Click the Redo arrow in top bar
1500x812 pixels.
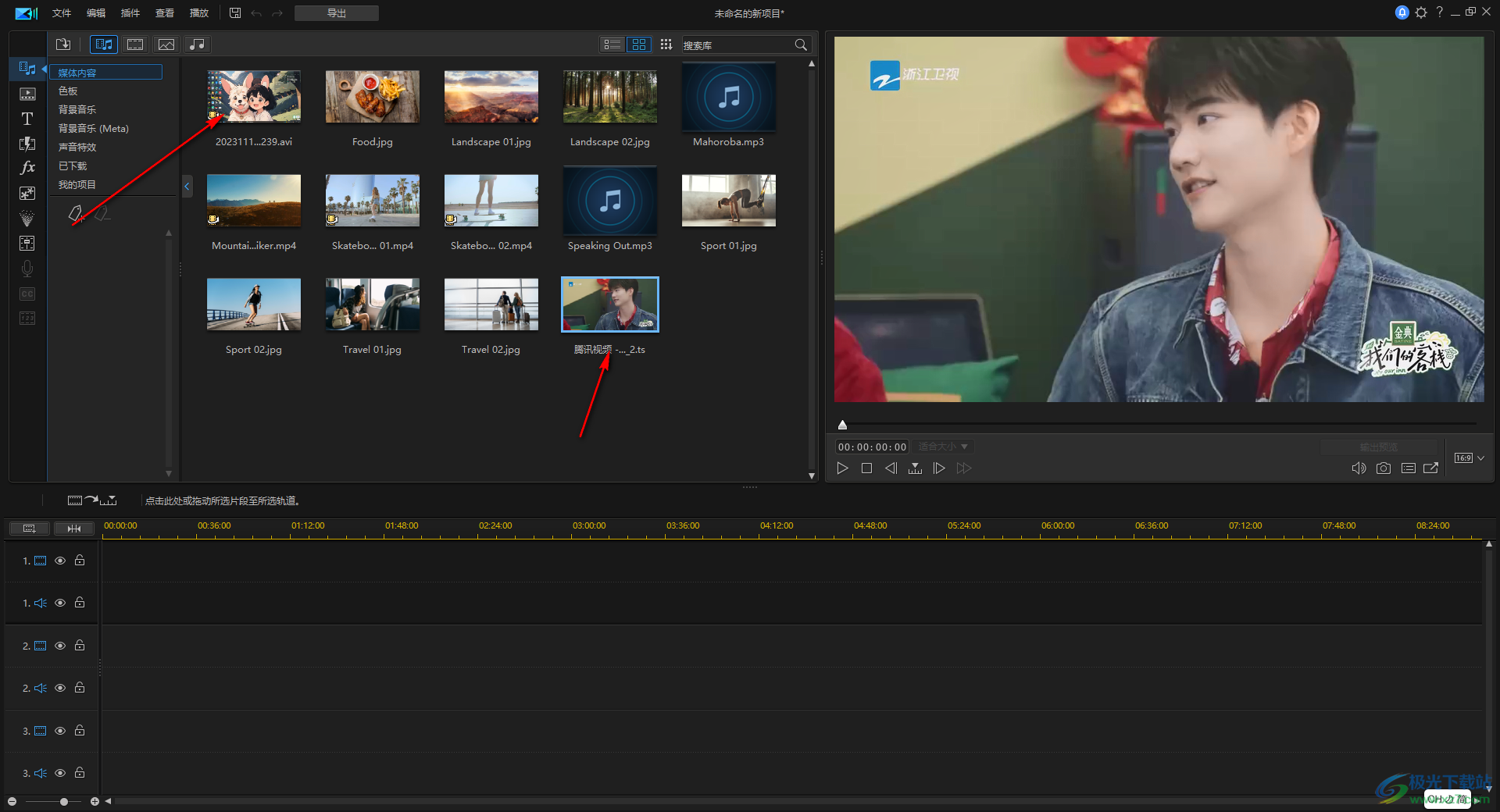(x=277, y=13)
